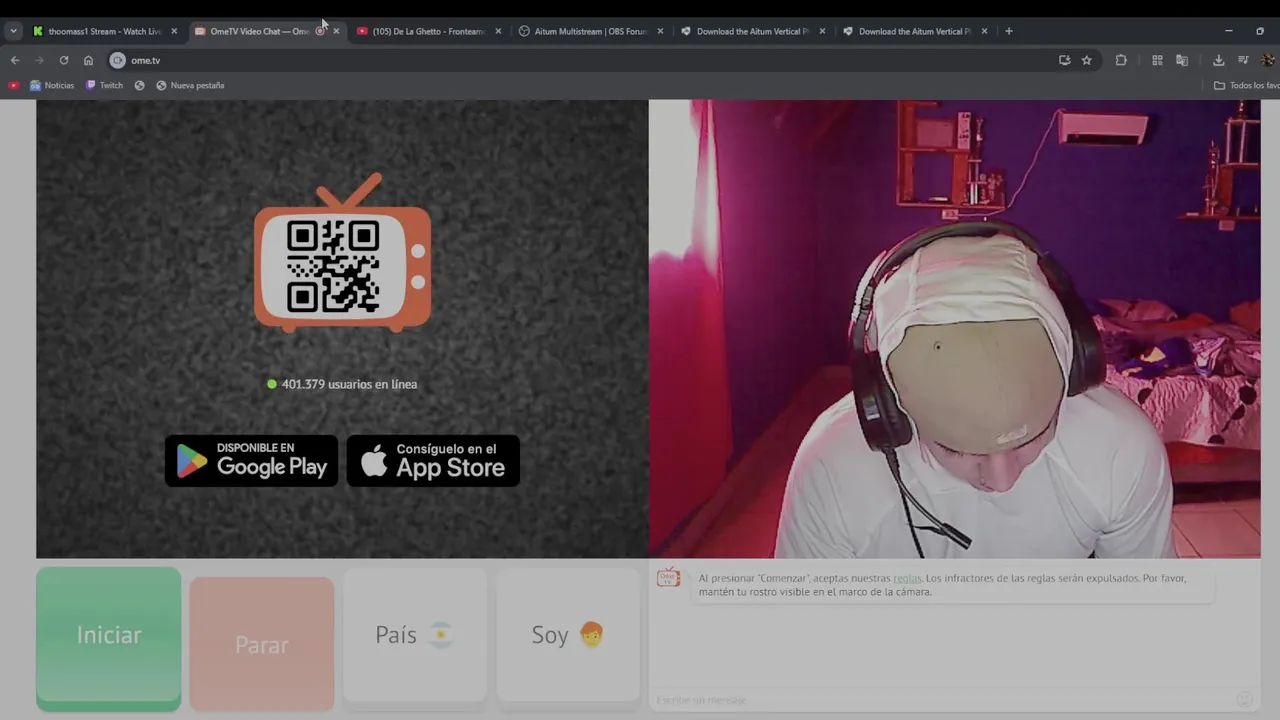
Task: Open the Google Play download badge
Action: [x=252, y=461]
